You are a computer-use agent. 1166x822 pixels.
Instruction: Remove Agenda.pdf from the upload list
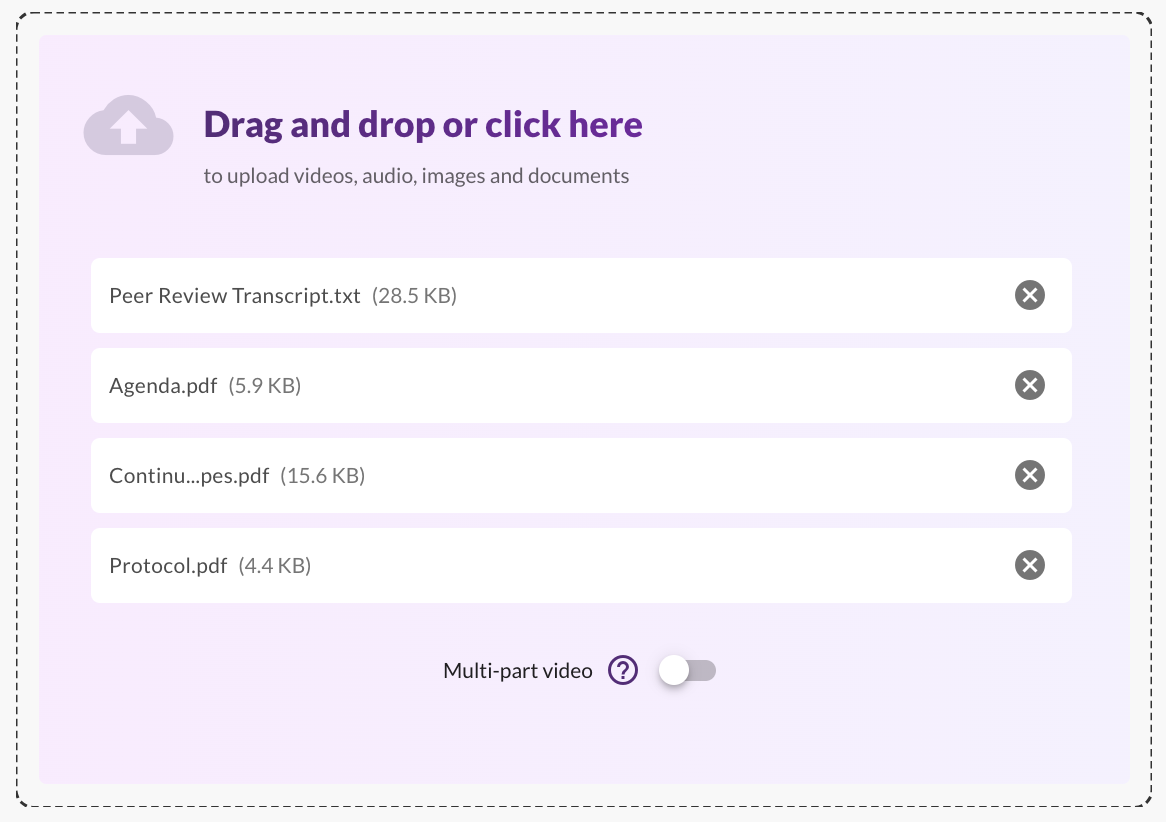[1029, 385]
